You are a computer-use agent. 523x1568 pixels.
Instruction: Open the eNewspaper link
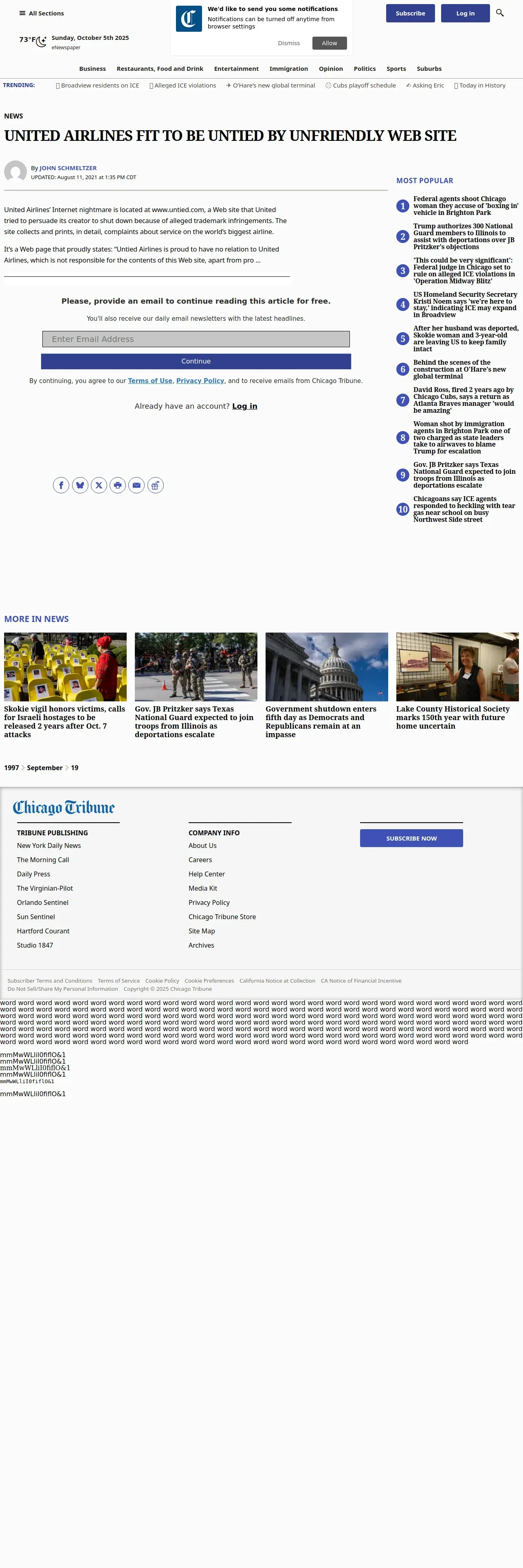[66, 48]
